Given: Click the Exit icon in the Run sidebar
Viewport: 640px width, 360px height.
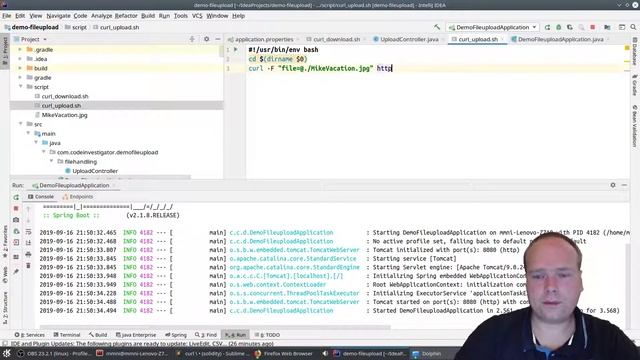Looking at the screenshot, I should (x=16, y=242).
